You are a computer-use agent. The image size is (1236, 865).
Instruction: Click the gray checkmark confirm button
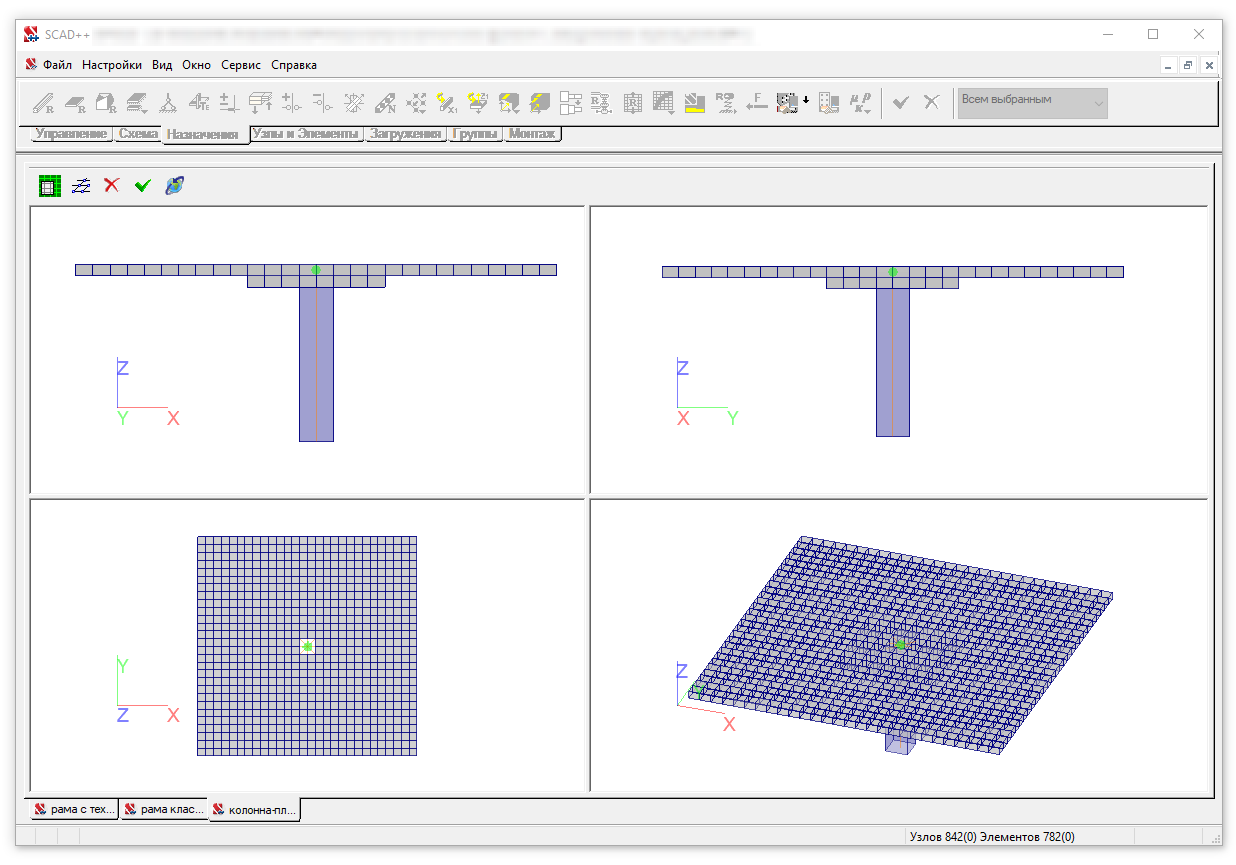901,102
